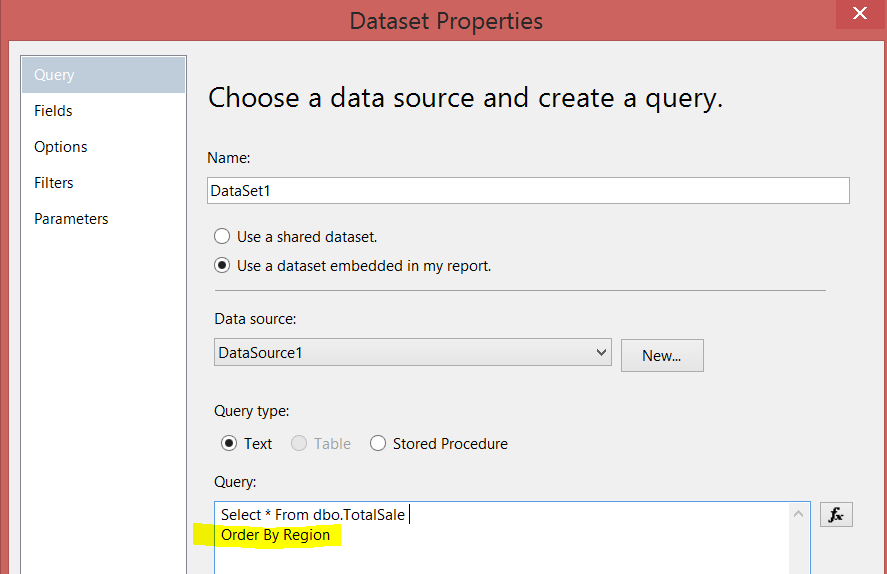Switch to the Query page

click(55, 75)
